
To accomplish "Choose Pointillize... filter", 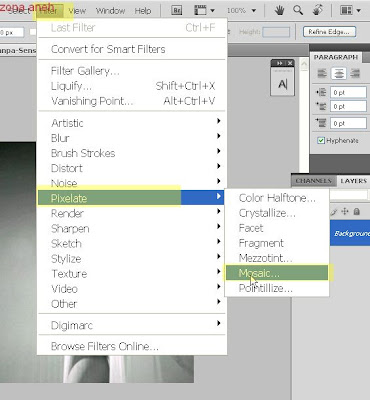I will coord(277,288).
